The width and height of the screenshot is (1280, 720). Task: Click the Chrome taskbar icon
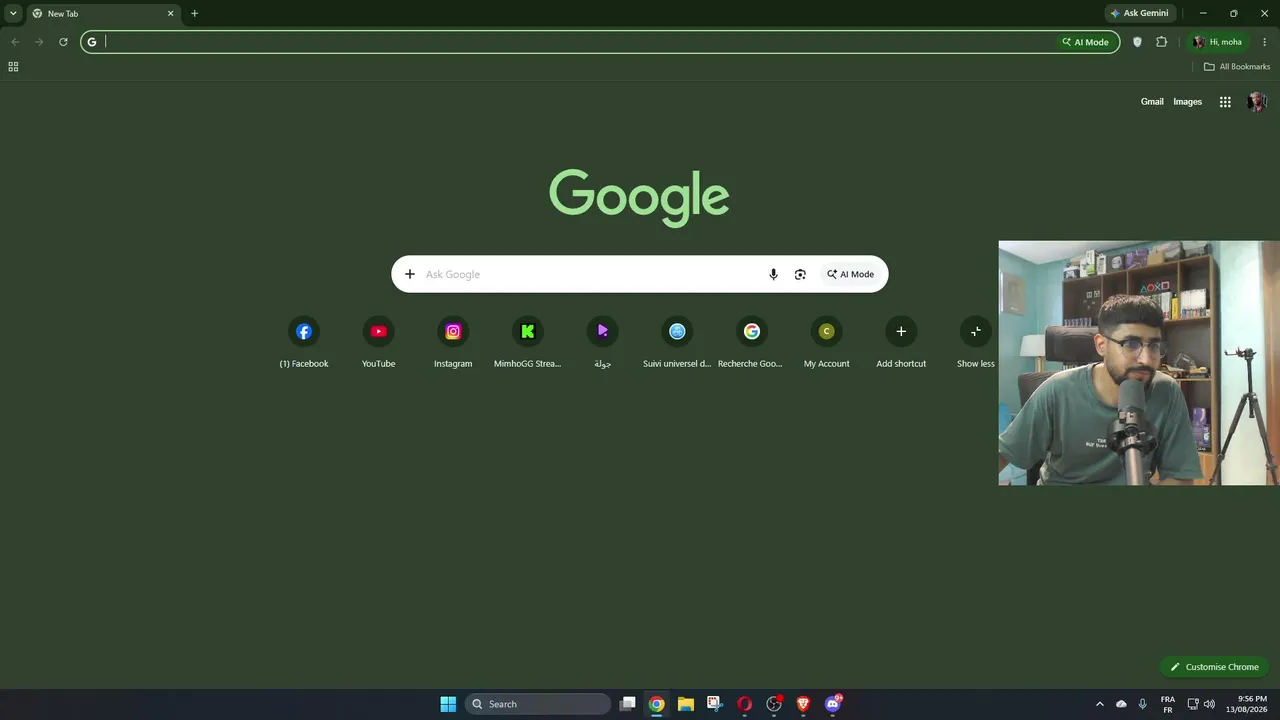656,704
